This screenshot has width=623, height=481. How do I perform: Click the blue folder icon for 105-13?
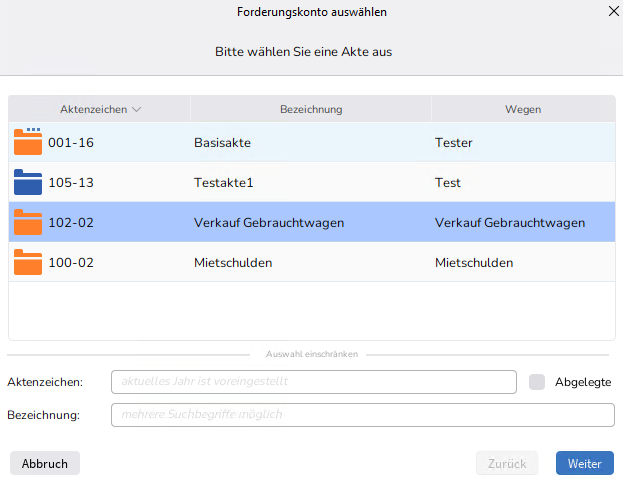[x=28, y=182]
